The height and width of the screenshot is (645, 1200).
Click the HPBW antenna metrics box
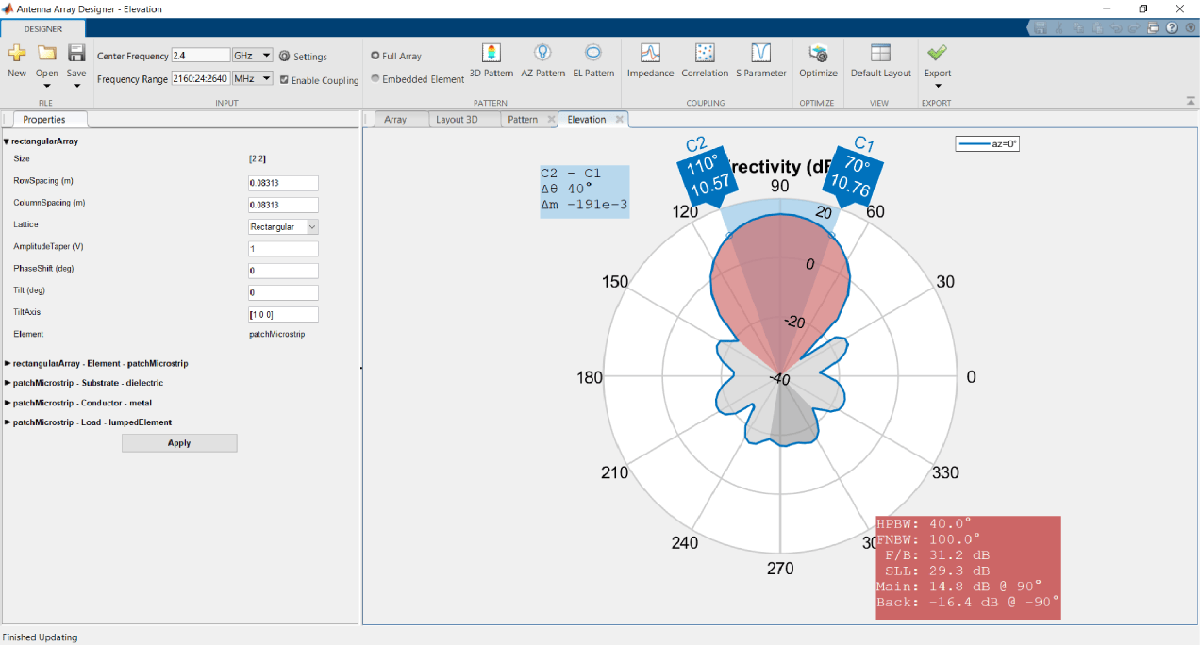(x=968, y=567)
